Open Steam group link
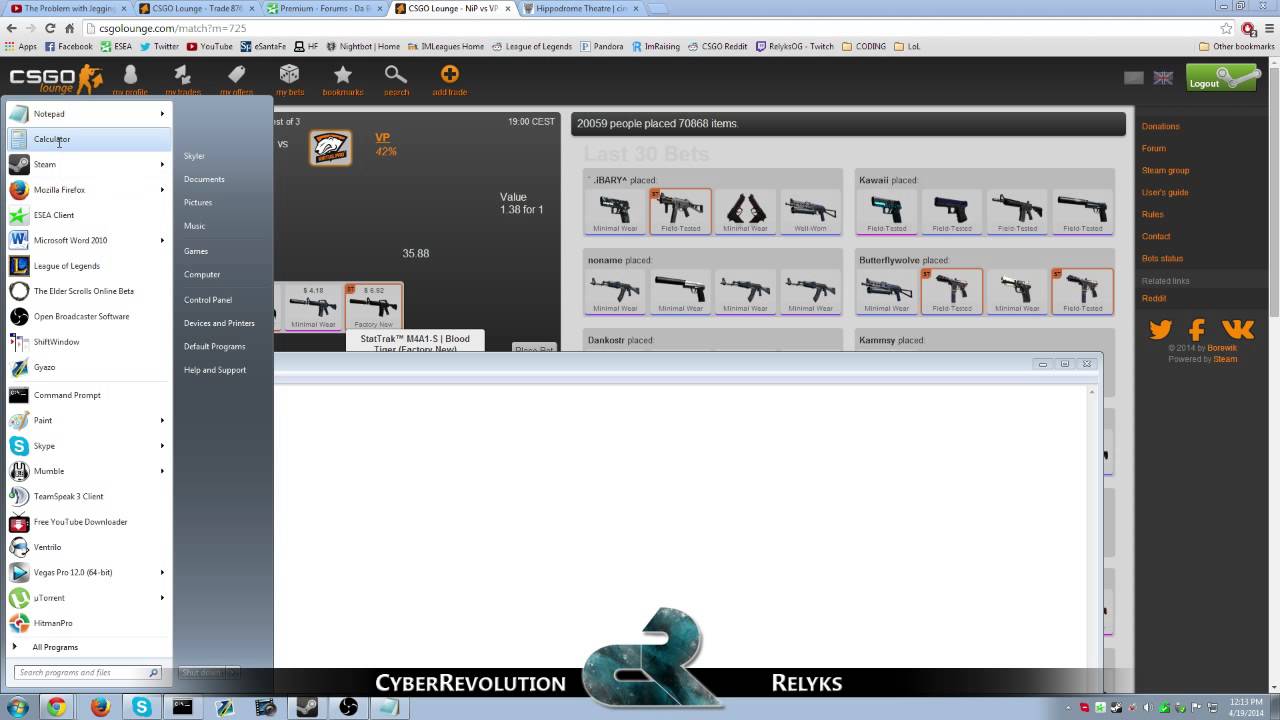Screen dimensions: 1280x720 click(1166, 170)
